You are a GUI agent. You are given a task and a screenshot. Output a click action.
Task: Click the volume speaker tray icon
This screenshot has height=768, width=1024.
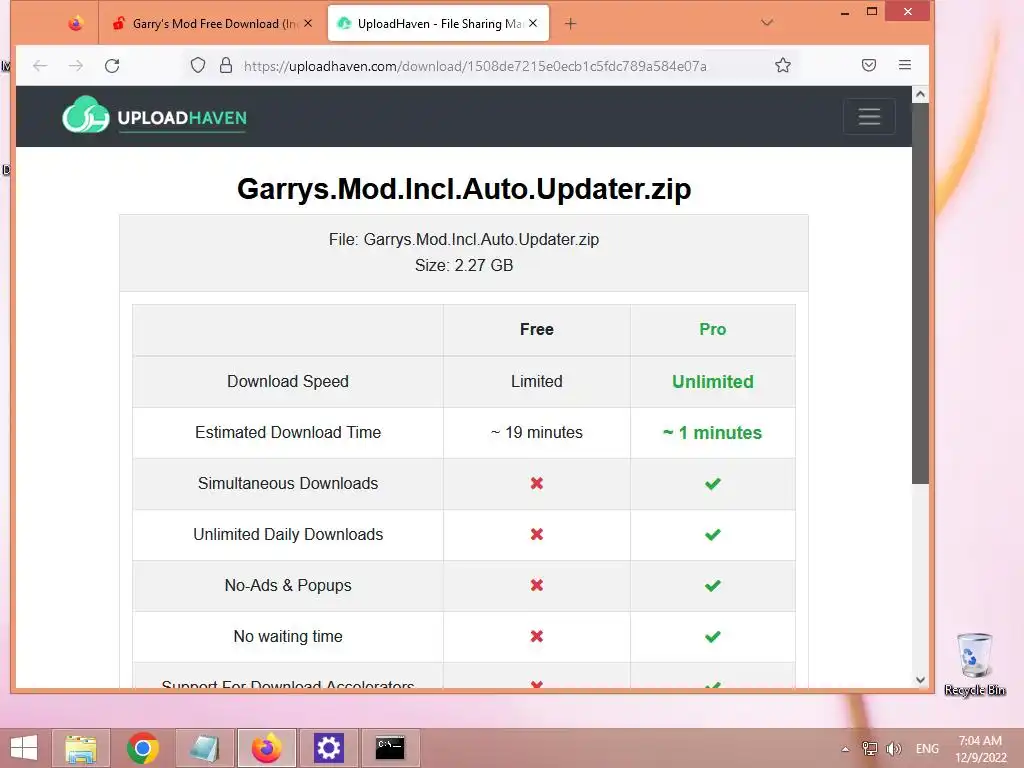(x=893, y=749)
